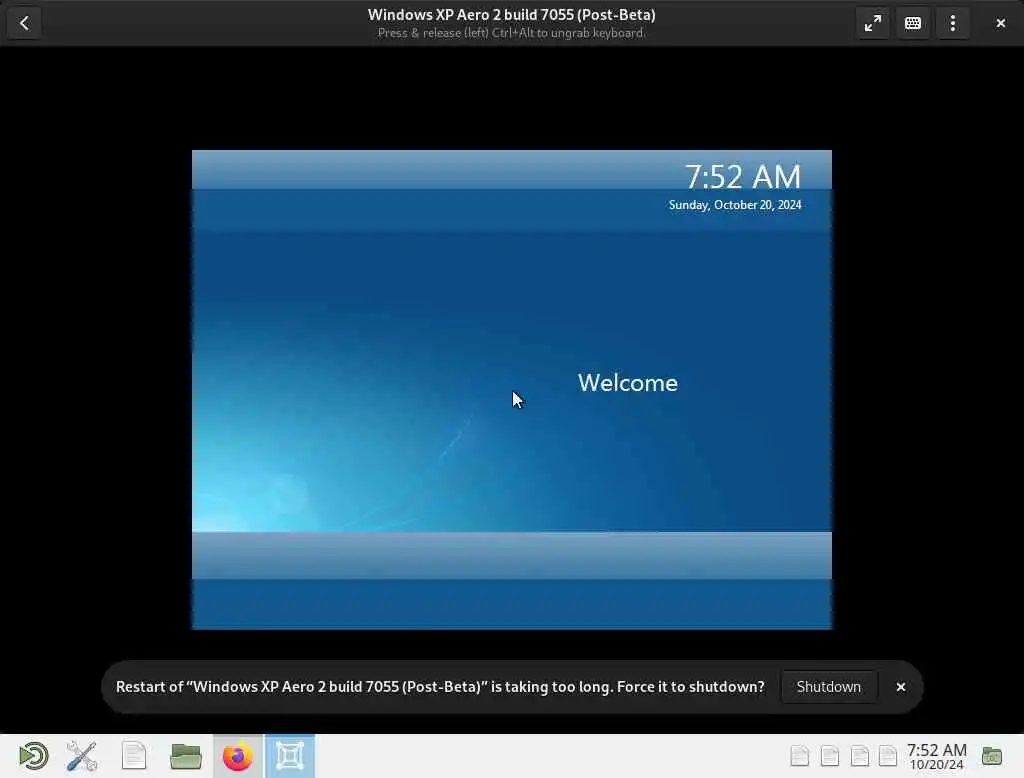Open the three-dot actions menu
This screenshot has width=1024, height=778.
953,24
